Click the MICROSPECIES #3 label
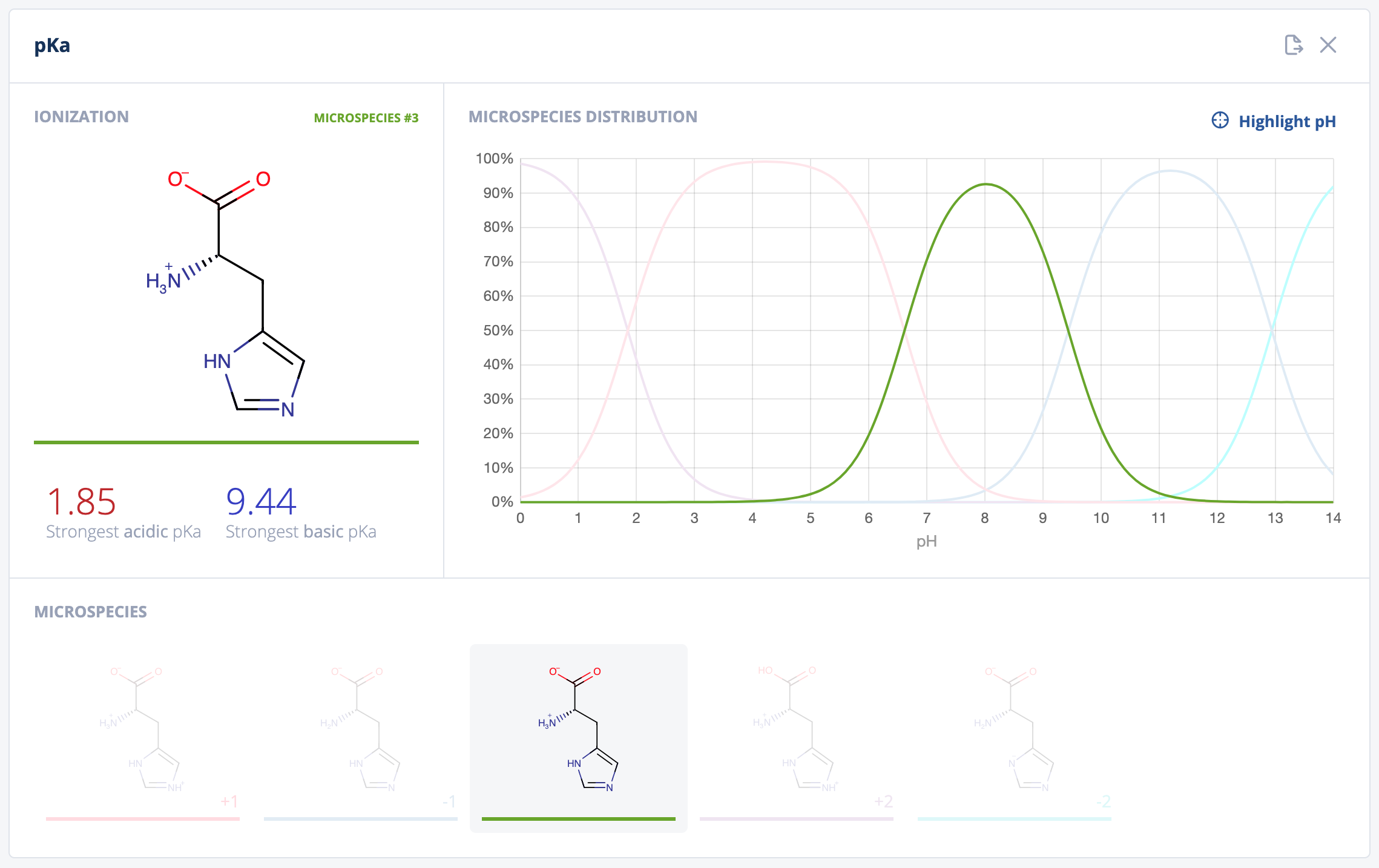 pos(366,118)
